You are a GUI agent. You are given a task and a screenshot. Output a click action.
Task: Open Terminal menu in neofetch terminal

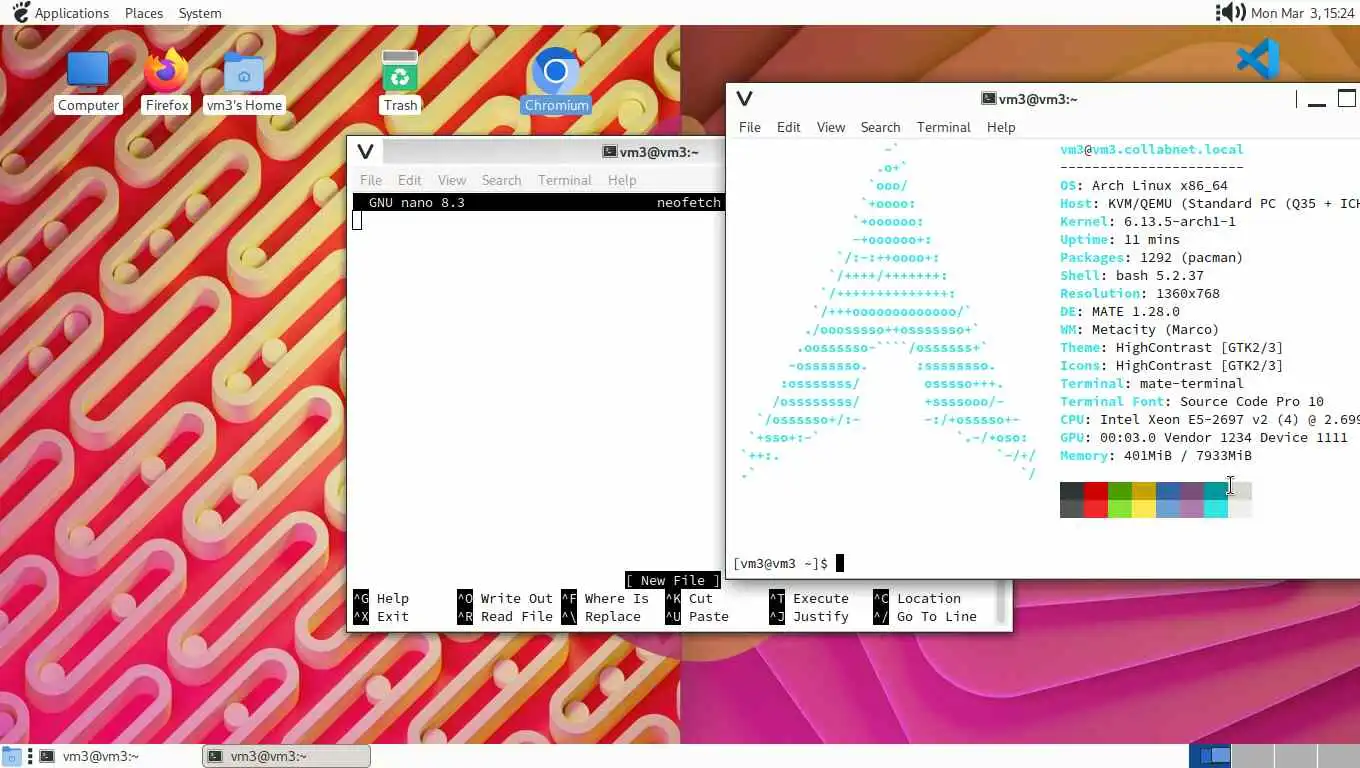[x=944, y=127]
